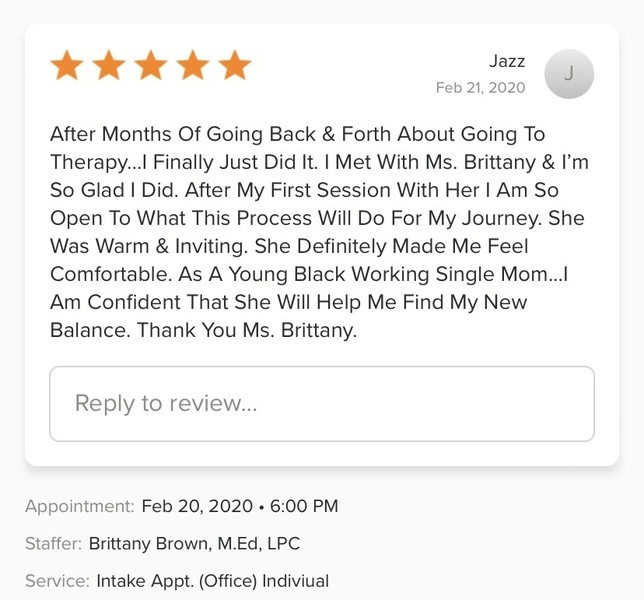Image resolution: width=644 pixels, height=600 pixels.
Task: Select the appointment date Feb 20, 2020
Action: tap(196, 506)
